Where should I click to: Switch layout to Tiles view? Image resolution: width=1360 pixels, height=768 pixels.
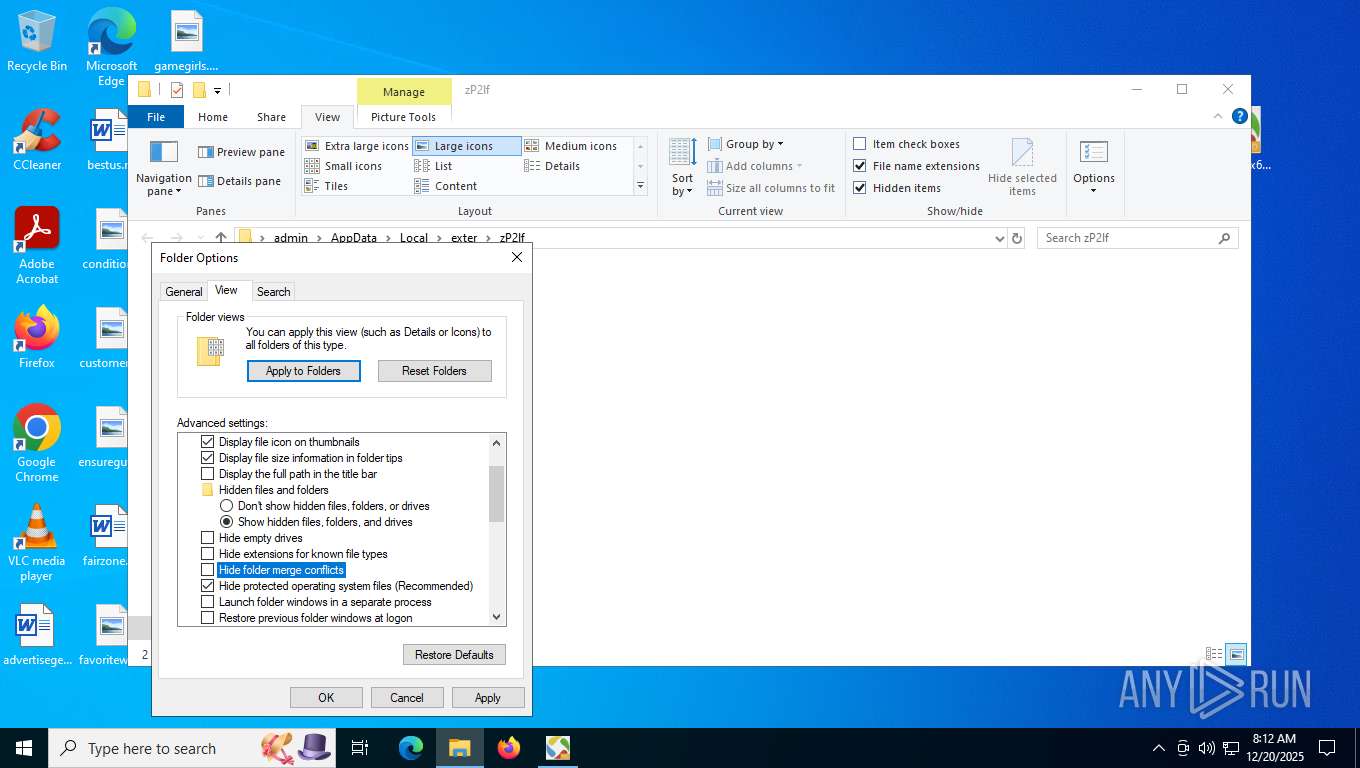tap(326, 186)
